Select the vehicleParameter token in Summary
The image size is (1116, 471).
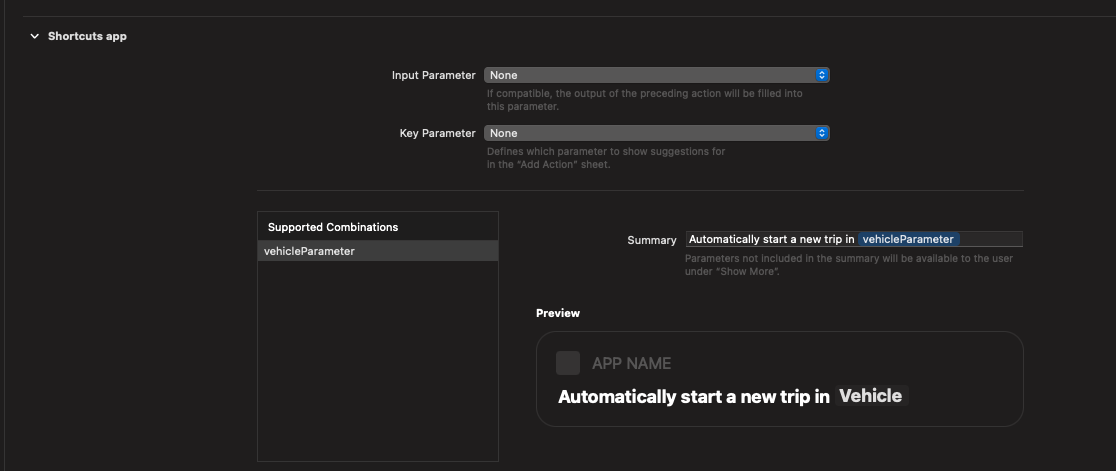[x=908, y=240]
